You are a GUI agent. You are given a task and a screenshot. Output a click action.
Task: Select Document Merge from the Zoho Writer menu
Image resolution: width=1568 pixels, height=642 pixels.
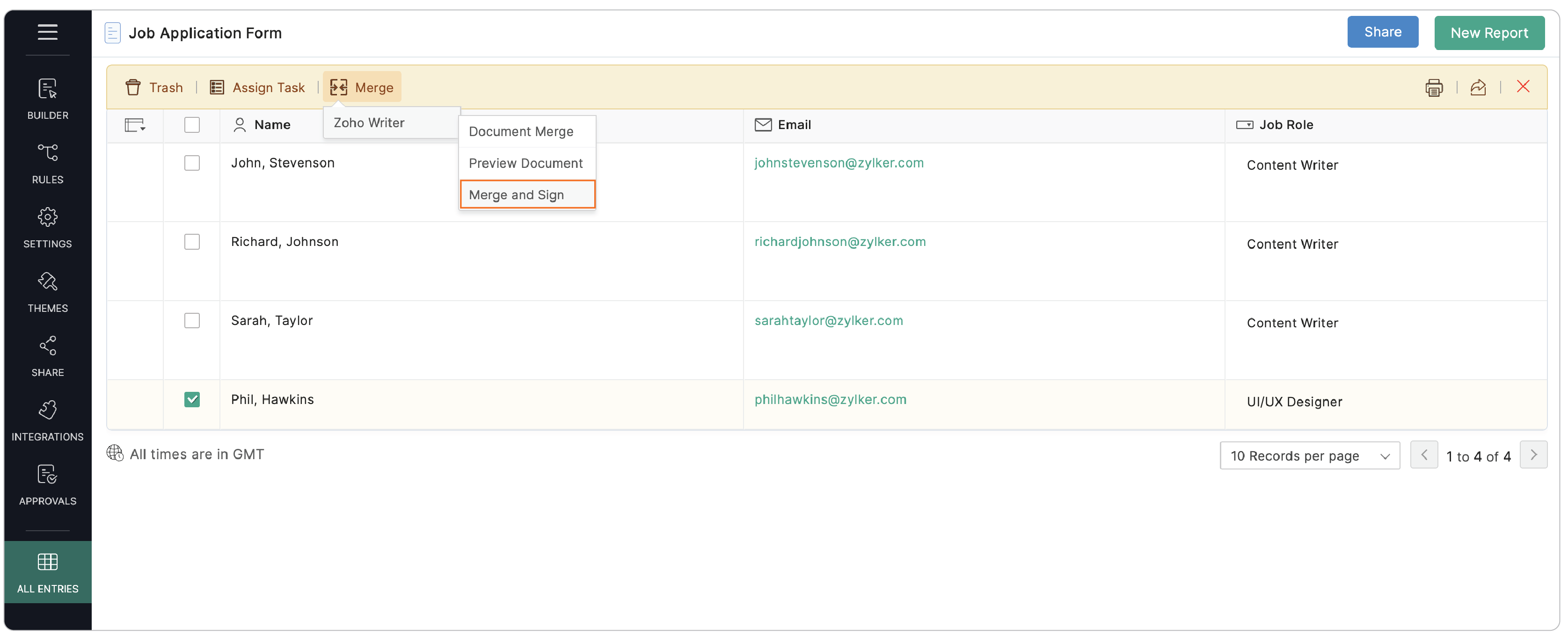pyautogui.click(x=520, y=131)
